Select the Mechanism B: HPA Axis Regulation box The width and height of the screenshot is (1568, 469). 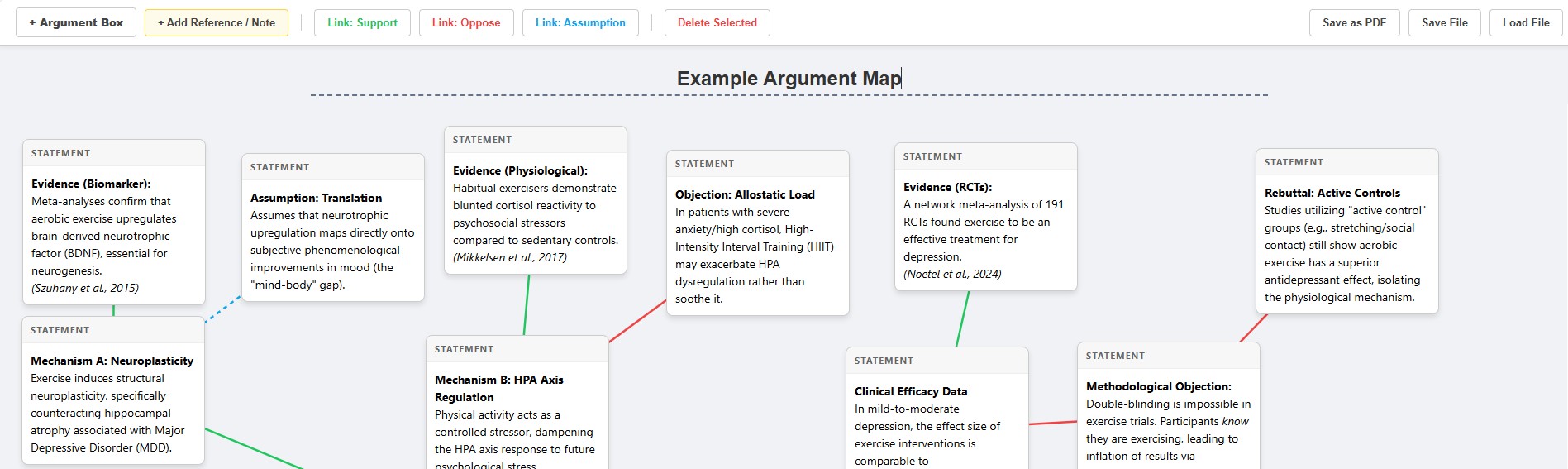point(517,414)
